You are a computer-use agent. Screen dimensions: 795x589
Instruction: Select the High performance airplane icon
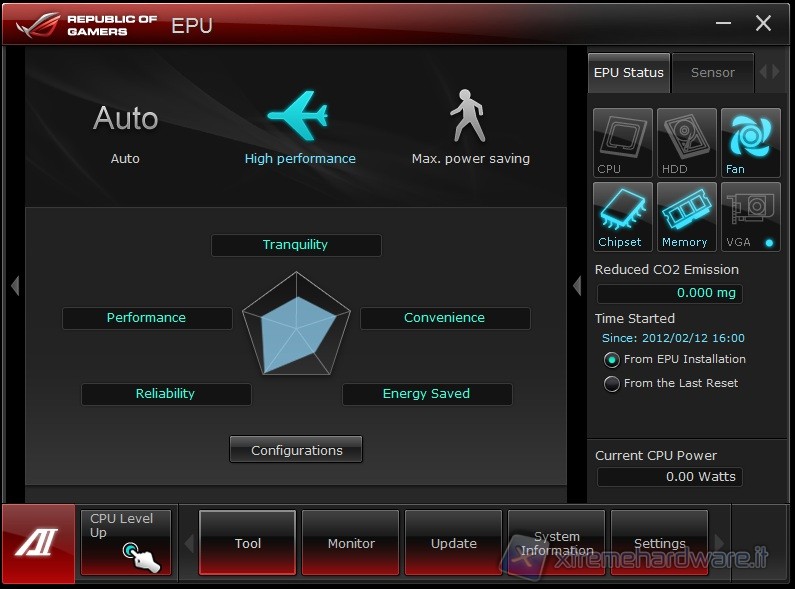298,117
